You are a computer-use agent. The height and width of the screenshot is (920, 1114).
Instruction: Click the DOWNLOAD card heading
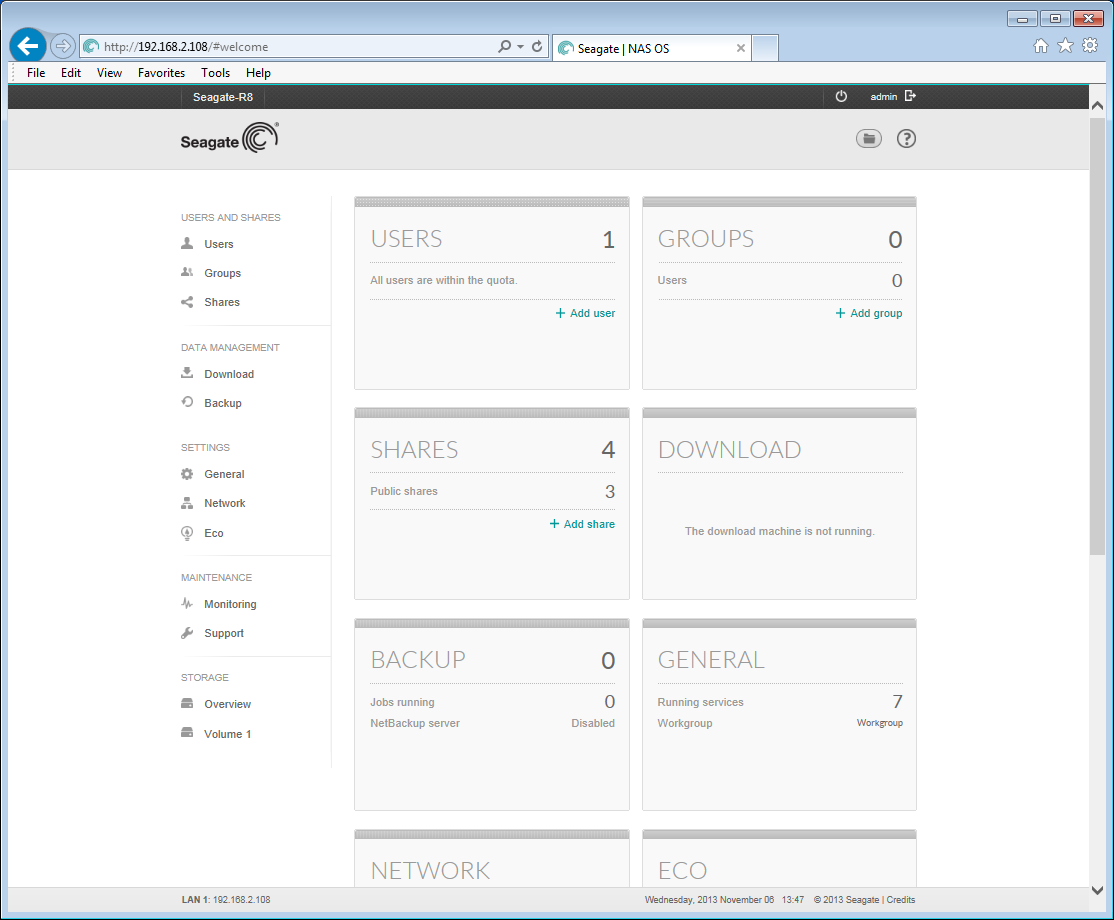pos(730,450)
